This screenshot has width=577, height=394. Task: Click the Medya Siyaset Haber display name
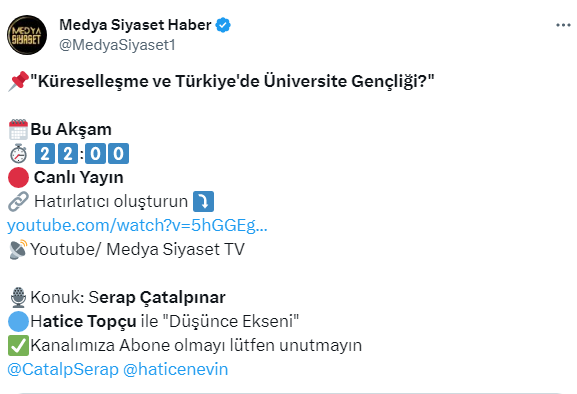point(135,25)
